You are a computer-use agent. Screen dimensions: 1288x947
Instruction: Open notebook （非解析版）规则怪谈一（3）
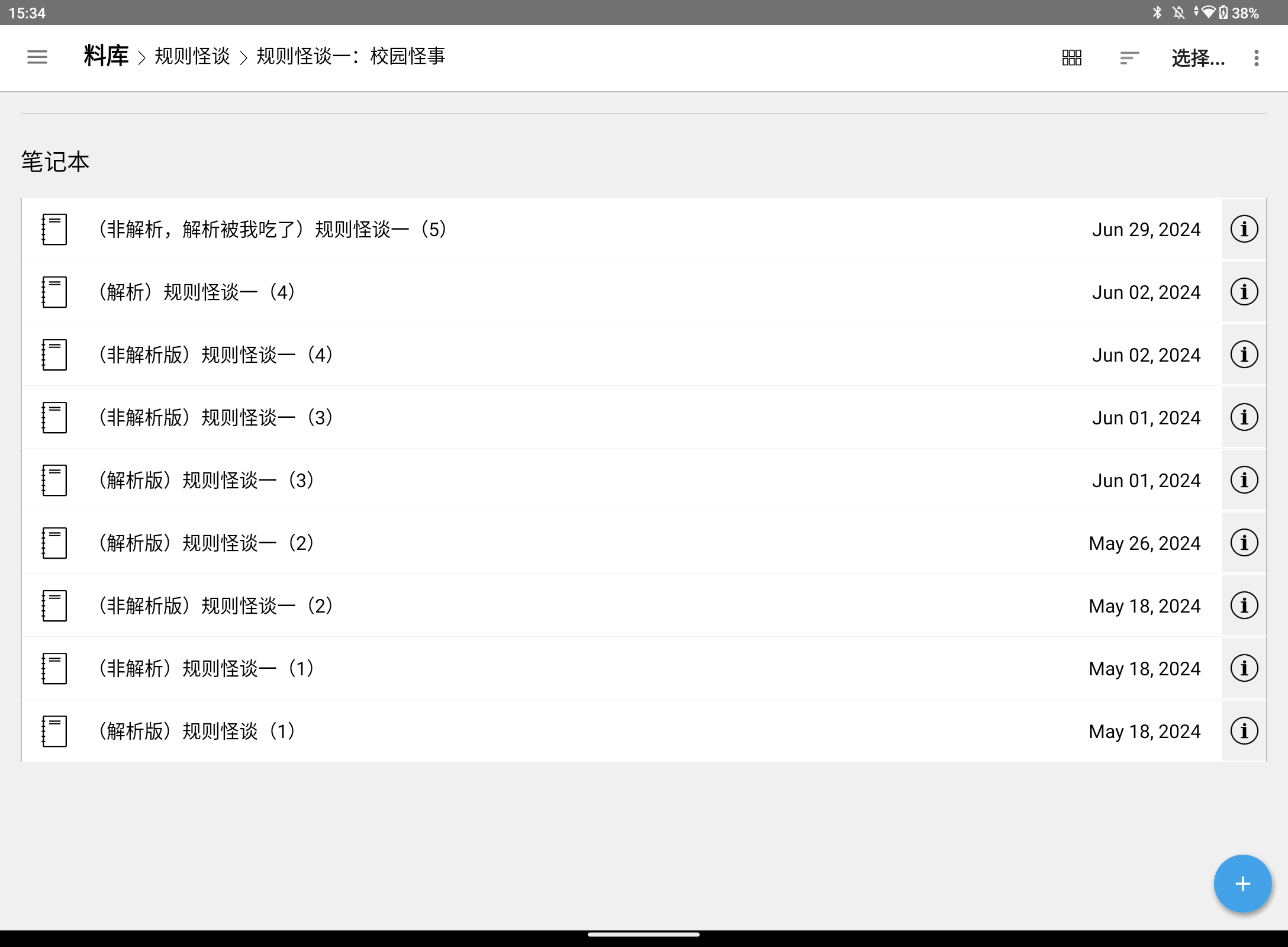point(622,417)
